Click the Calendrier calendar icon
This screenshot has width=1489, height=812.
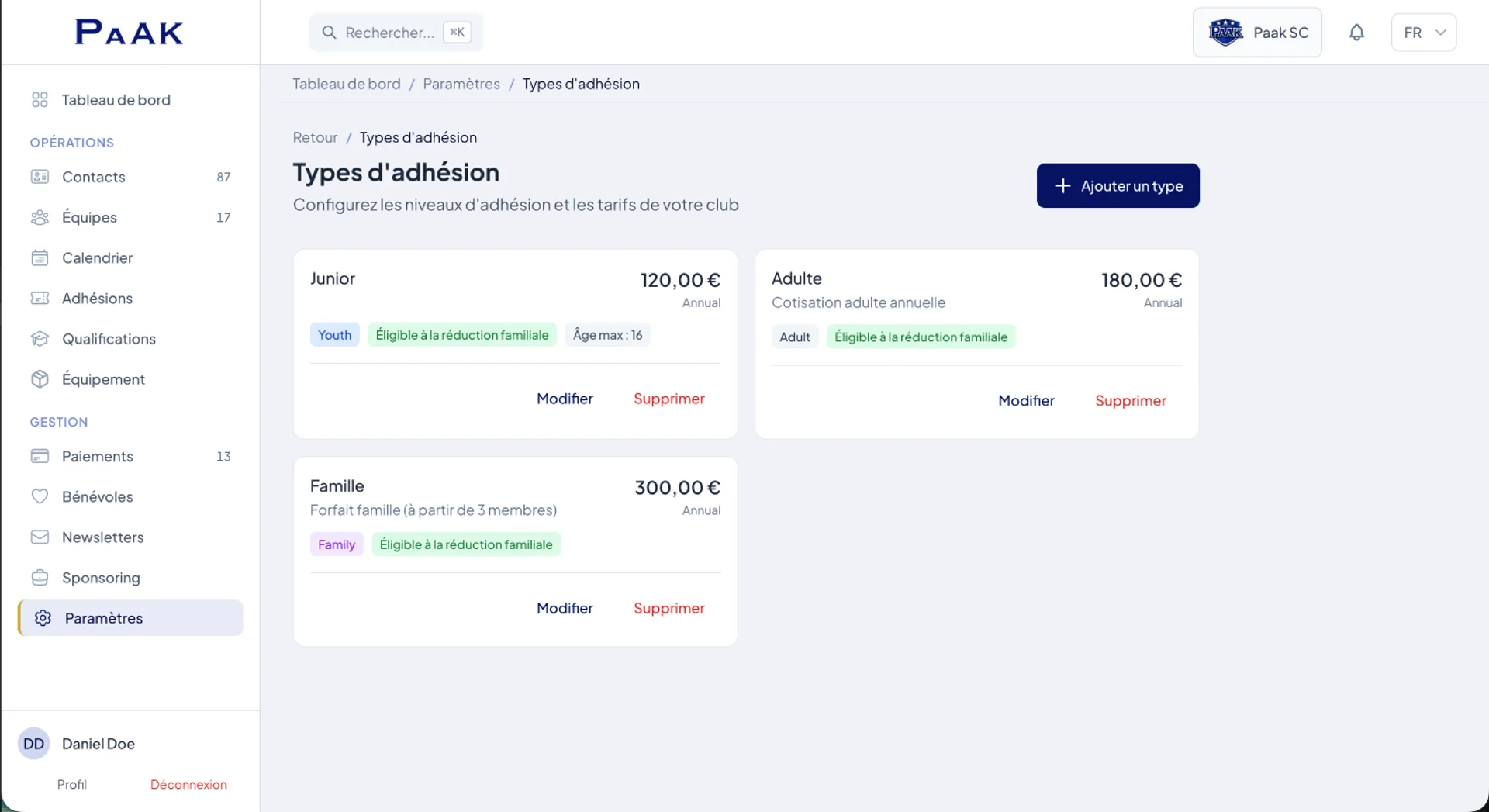[40, 257]
